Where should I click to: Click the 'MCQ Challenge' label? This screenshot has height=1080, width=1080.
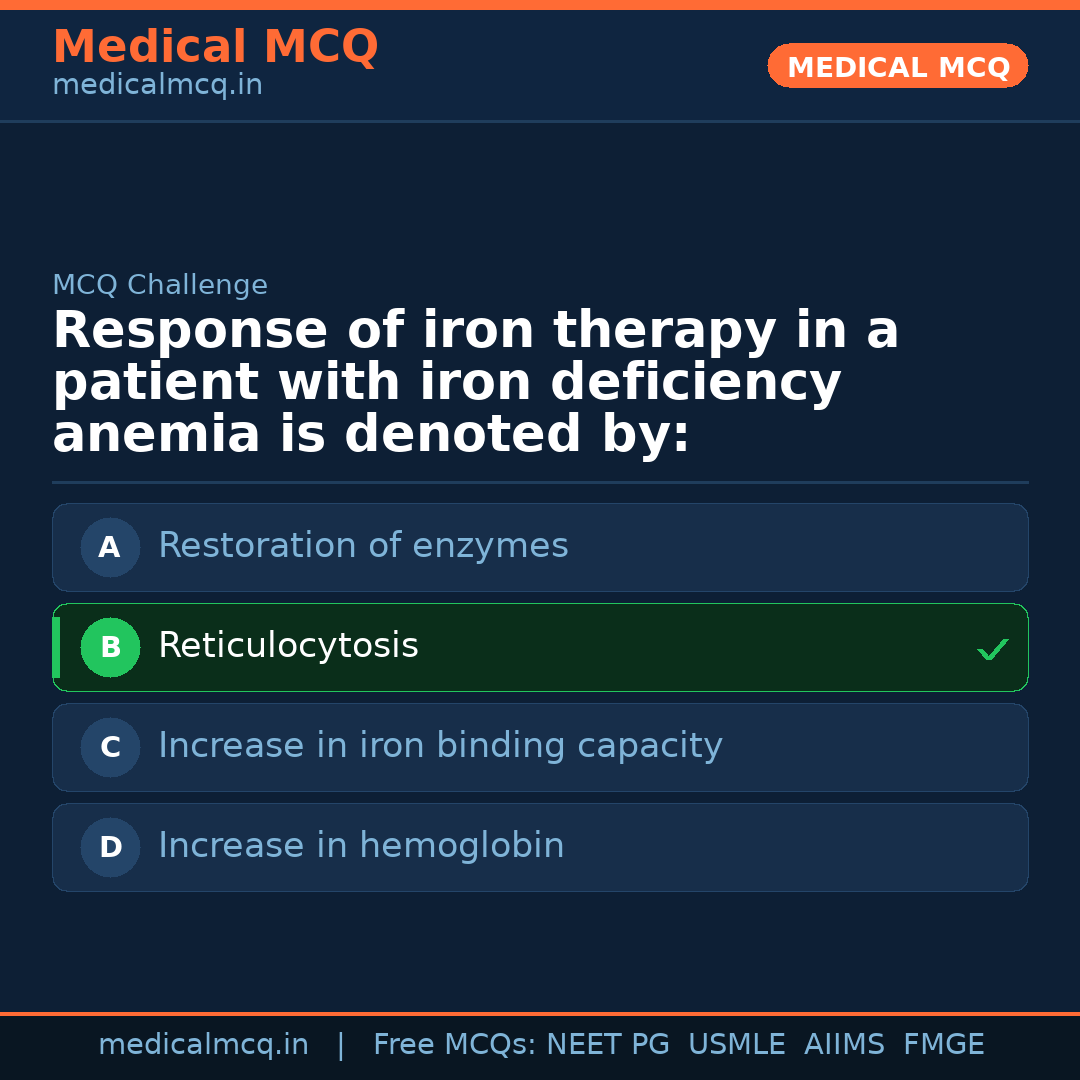(160, 286)
